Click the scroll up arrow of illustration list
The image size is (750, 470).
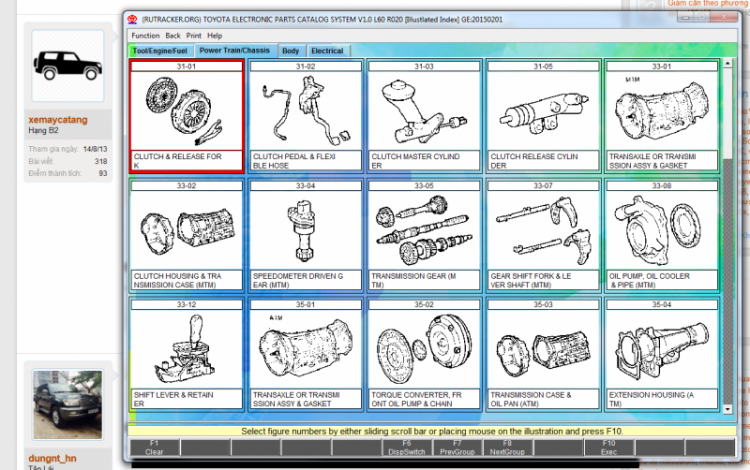point(728,63)
